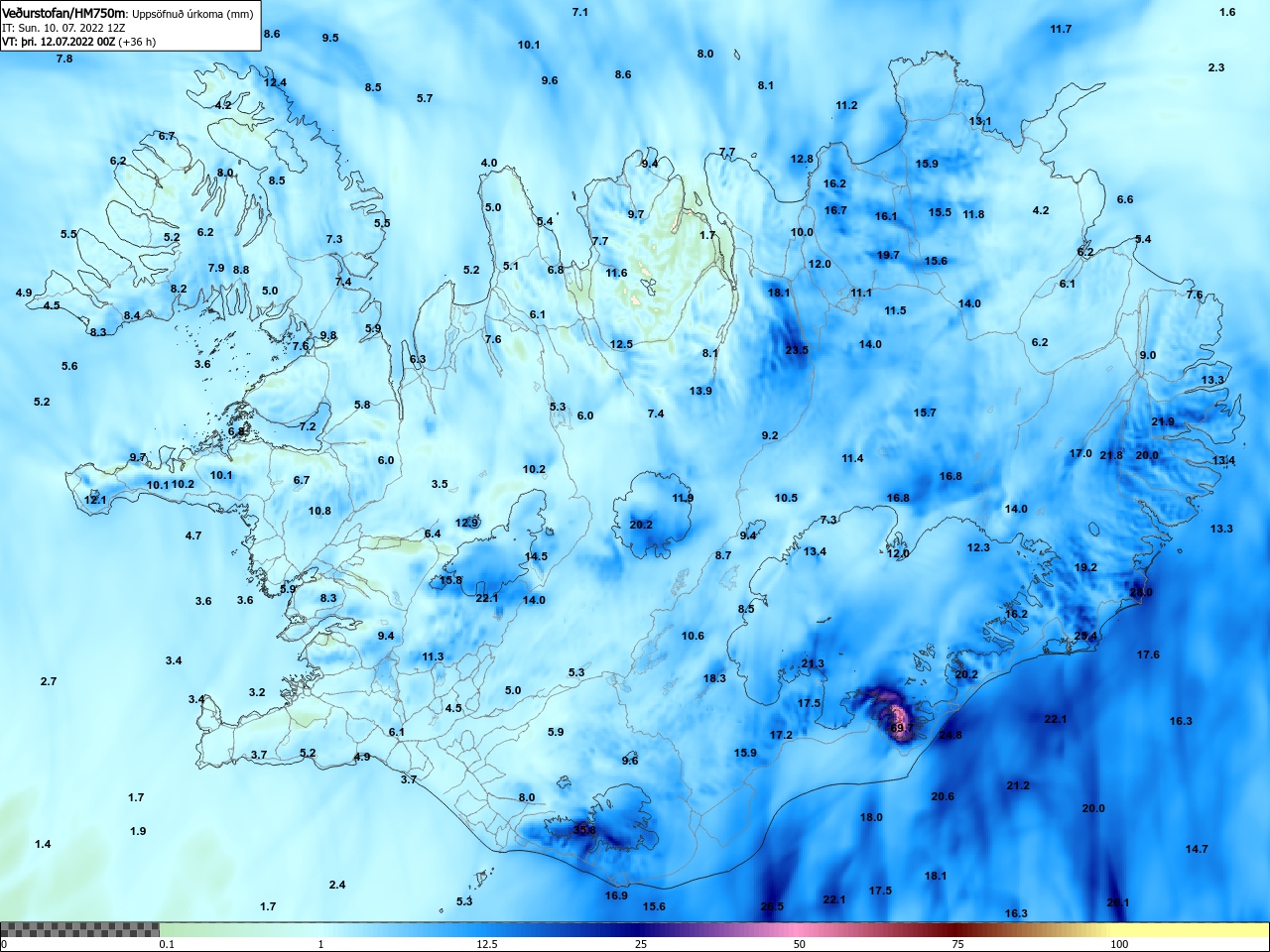This screenshot has height=952, width=1270.
Task: Click the legend's 75 mm tick label
Action: [957, 944]
